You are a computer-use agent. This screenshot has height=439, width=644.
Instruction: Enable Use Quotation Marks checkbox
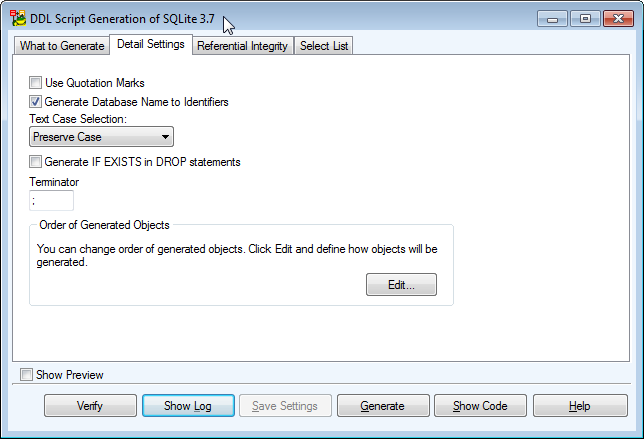[x=36, y=83]
